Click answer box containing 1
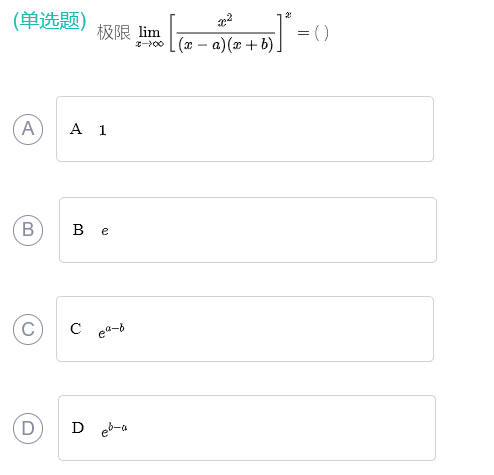494x475 pixels. point(245,129)
